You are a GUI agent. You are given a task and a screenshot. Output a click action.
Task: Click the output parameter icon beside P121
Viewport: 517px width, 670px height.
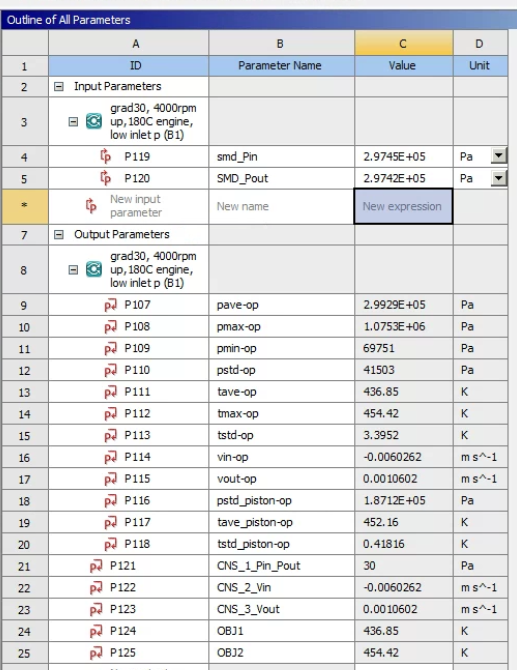[x=96, y=566]
